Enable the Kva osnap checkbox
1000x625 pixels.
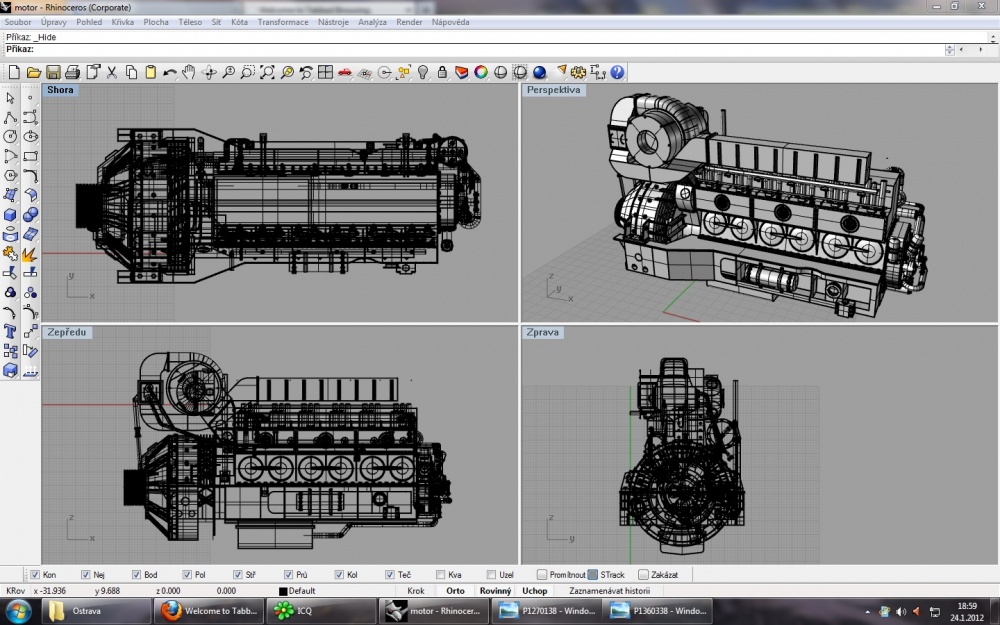pos(440,575)
